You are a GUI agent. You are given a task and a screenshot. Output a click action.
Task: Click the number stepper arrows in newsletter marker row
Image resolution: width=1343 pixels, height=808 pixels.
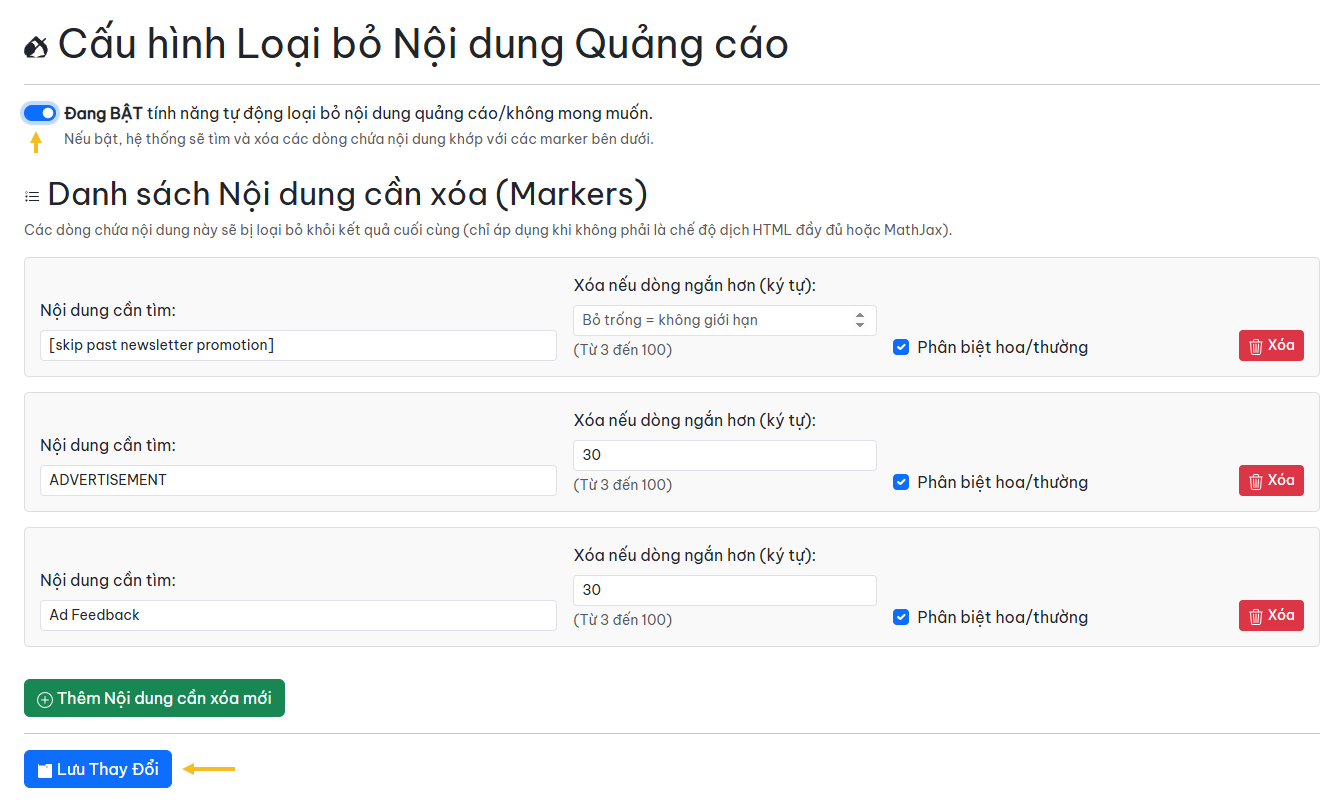[859, 320]
